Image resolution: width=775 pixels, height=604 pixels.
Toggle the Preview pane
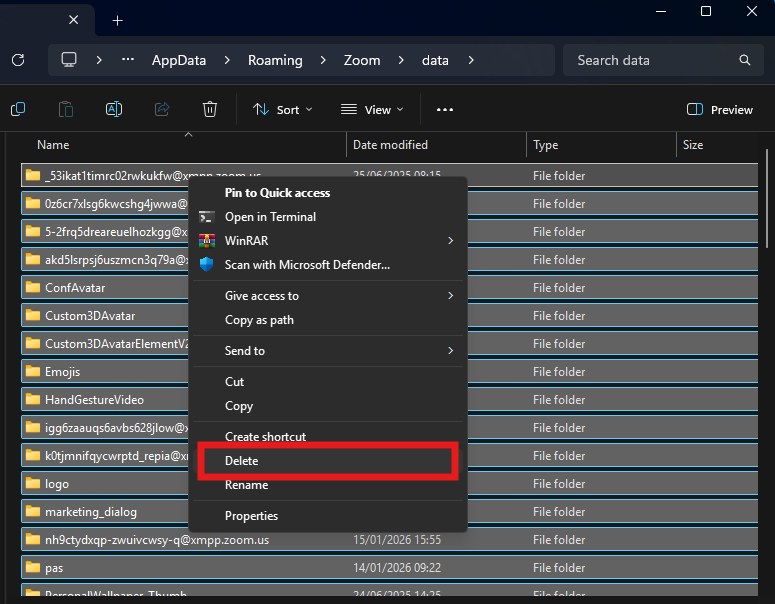pyautogui.click(x=720, y=109)
